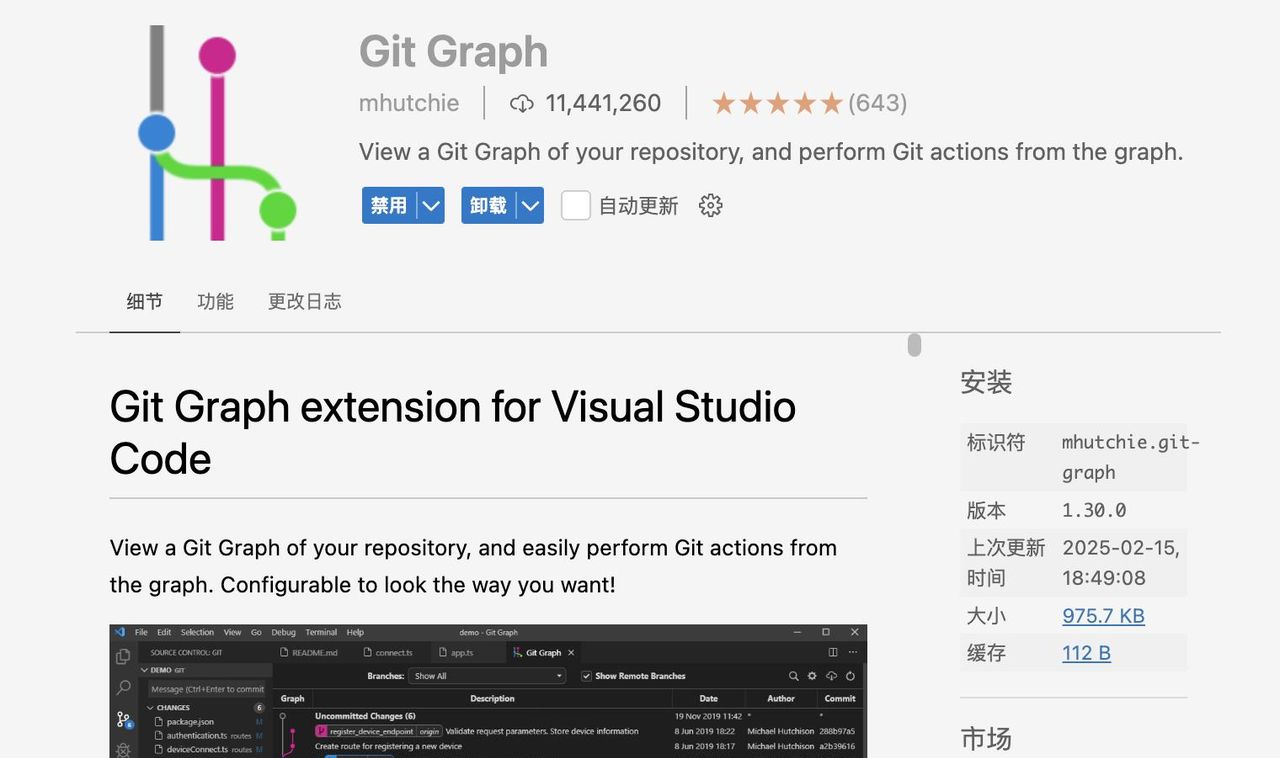Viewport: 1280px width, 758px height.
Task: Click the commit message input field in Source Control
Action: click(207, 690)
